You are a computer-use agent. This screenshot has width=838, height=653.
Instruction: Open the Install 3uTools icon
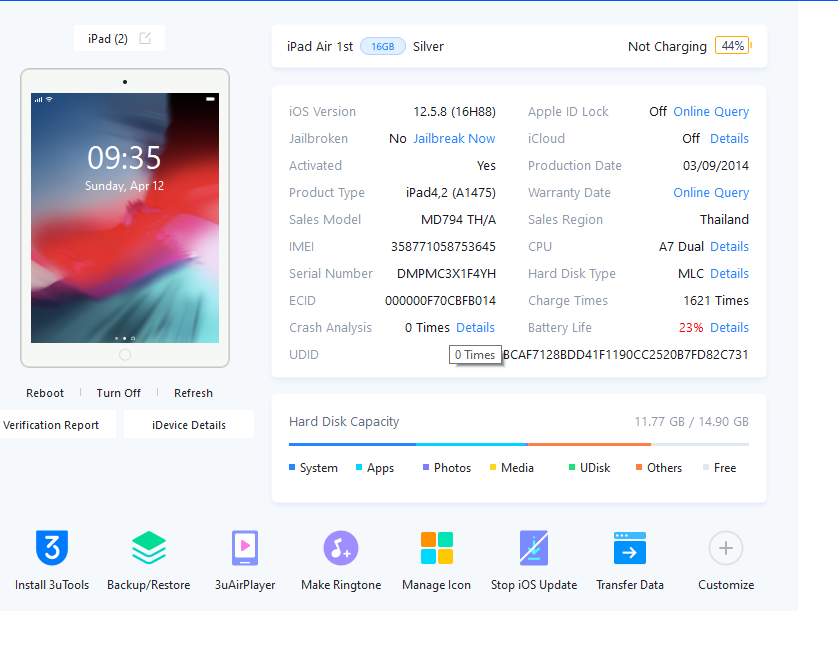[x=52, y=548]
